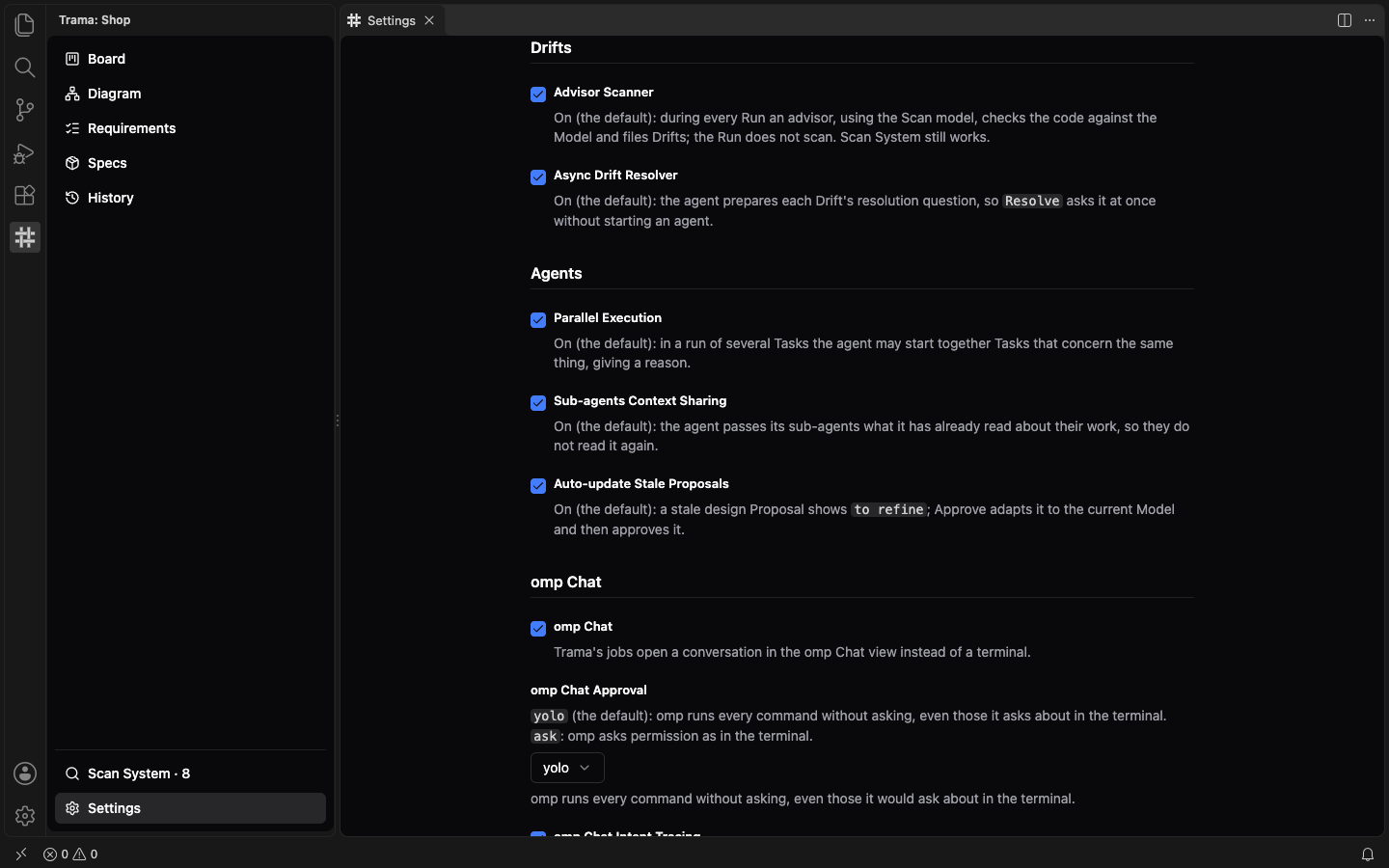Click the remote window status icon
This screenshot has width=1389, height=868.
coord(21,854)
